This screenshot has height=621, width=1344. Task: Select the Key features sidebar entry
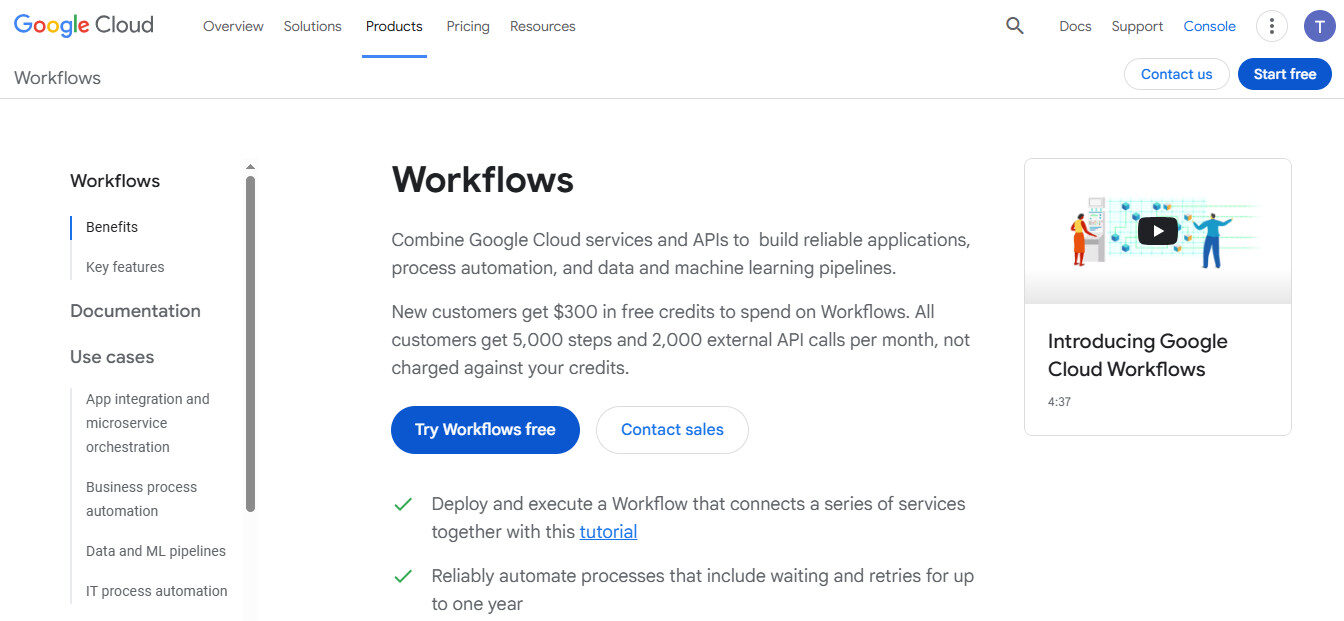tap(124, 267)
